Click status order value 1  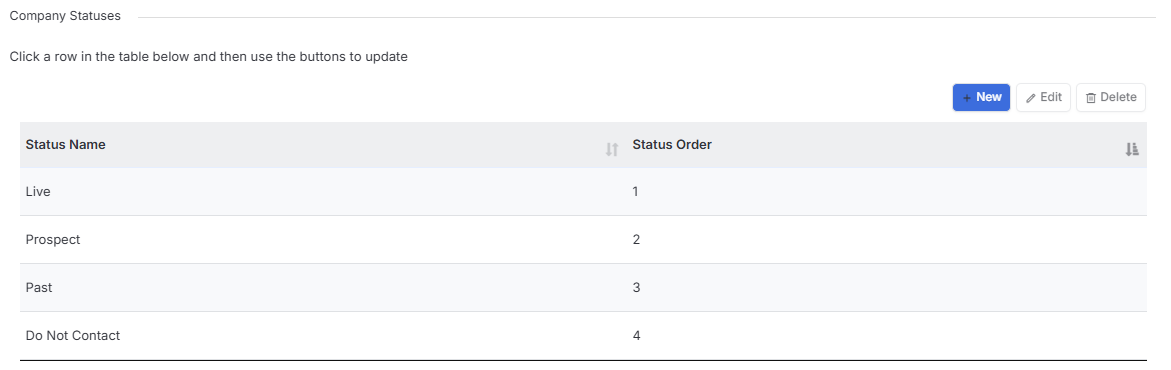click(x=636, y=191)
